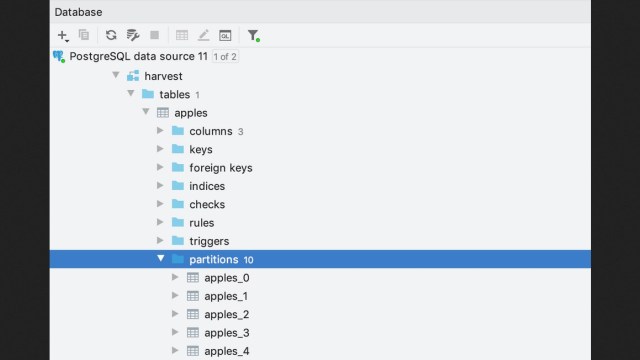
Task: Click the triggers folder icon
Action: [x=178, y=241]
